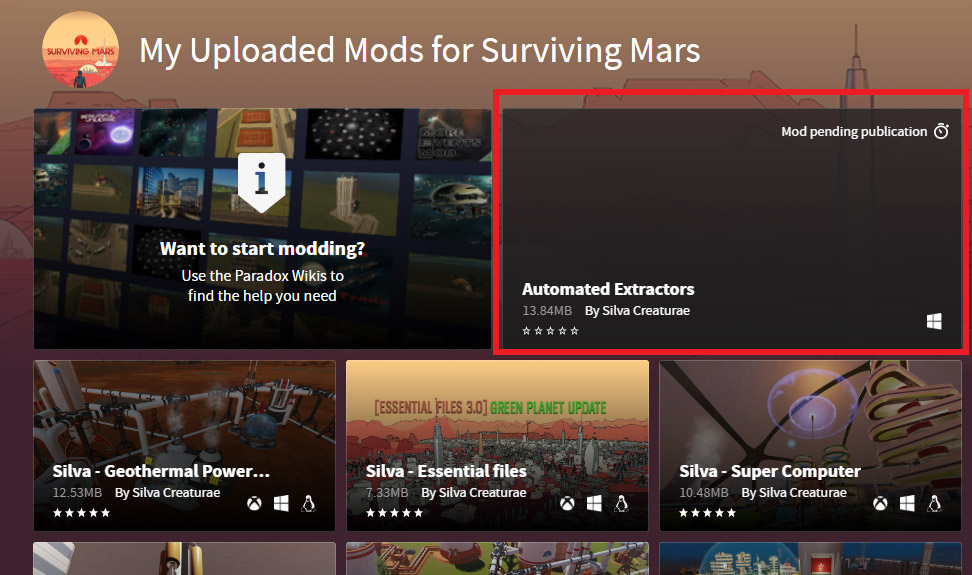Open Silva - Super Computer mod title
This screenshot has width=972, height=575.
[770, 472]
